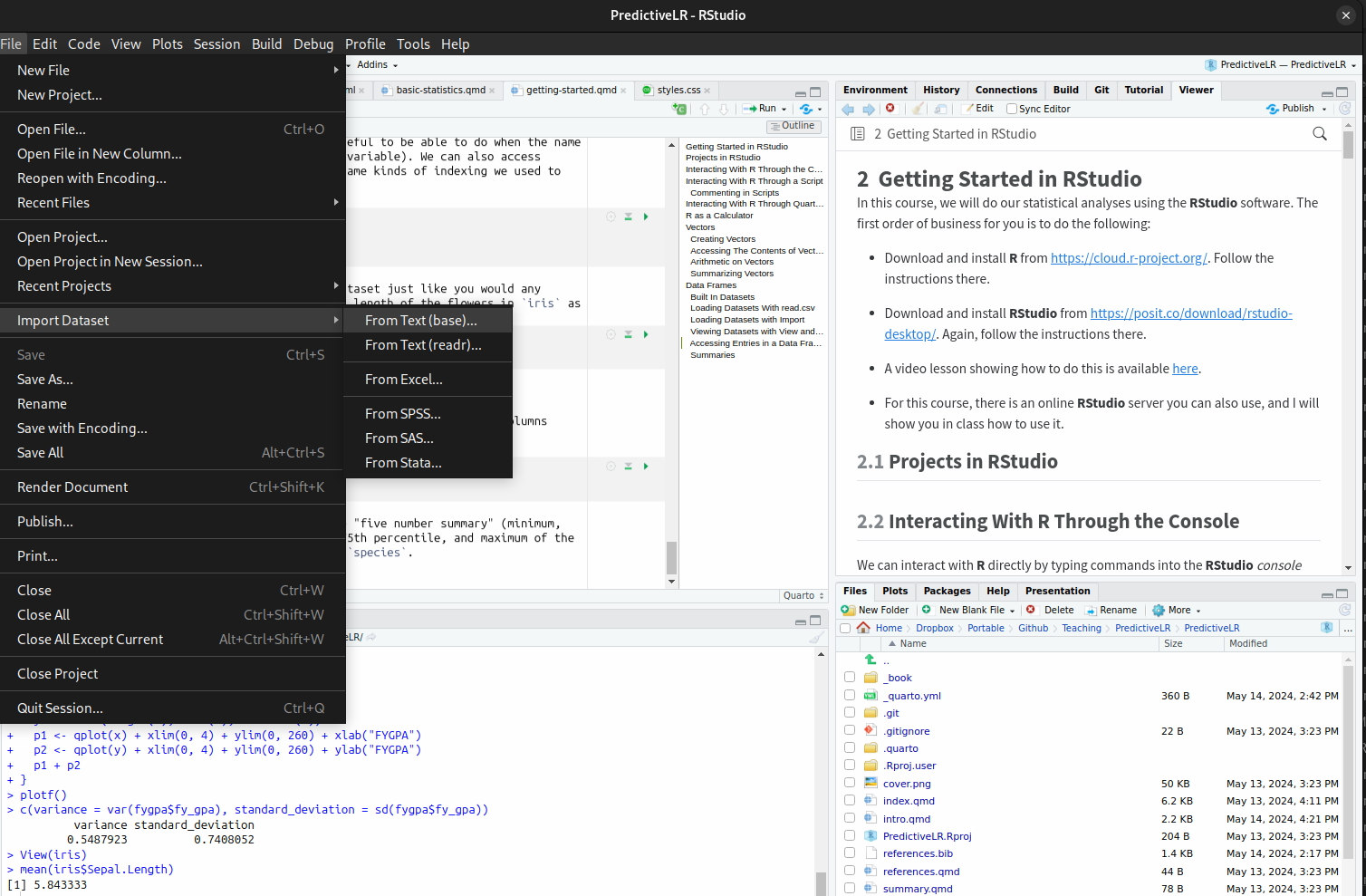Click the Edit button in Viewer
The image size is (1366, 896).
coord(978,109)
